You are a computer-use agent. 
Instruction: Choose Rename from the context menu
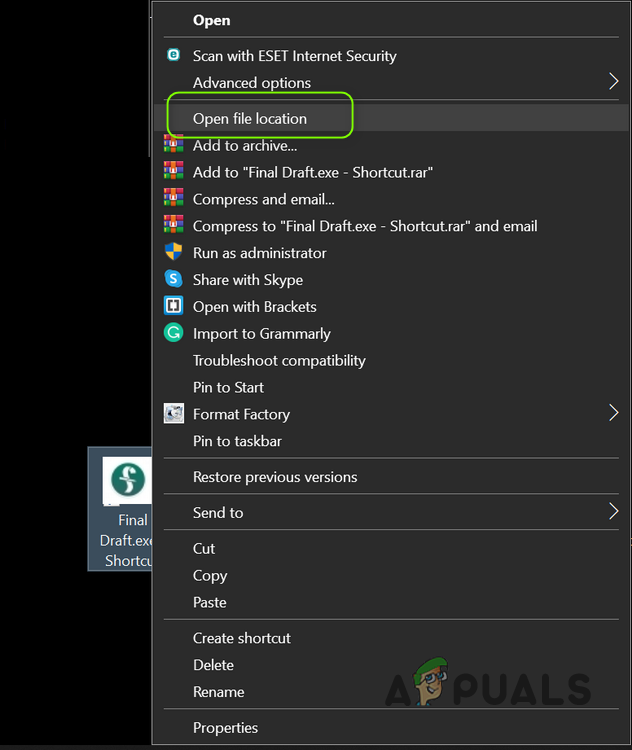pos(219,692)
